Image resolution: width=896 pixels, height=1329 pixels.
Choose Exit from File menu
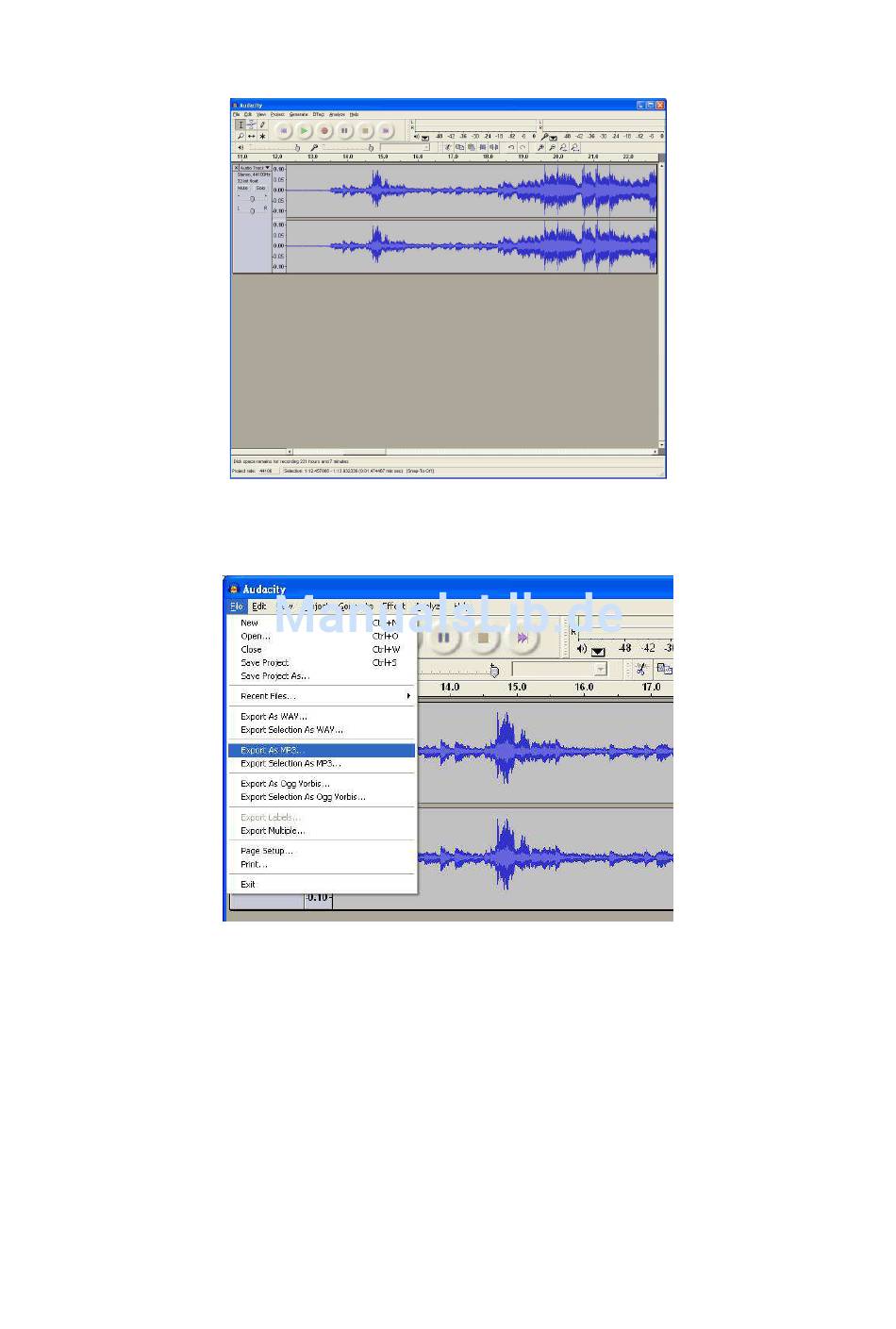[x=322, y=885]
